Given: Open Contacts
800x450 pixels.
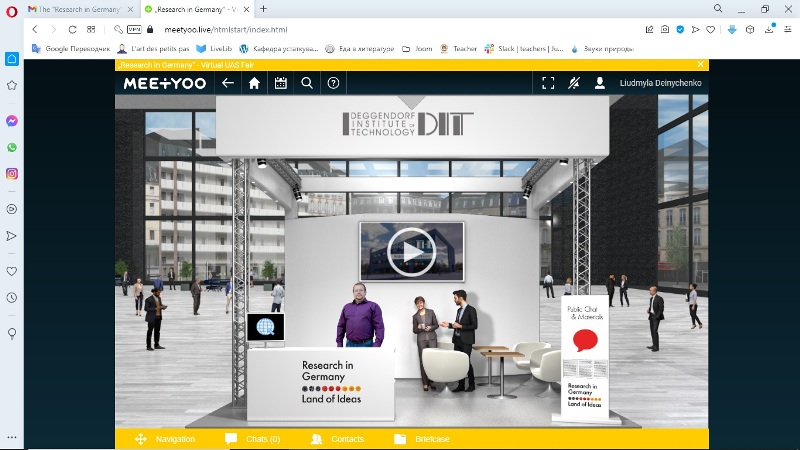Looking at the screenshot, I should (337, 439).
